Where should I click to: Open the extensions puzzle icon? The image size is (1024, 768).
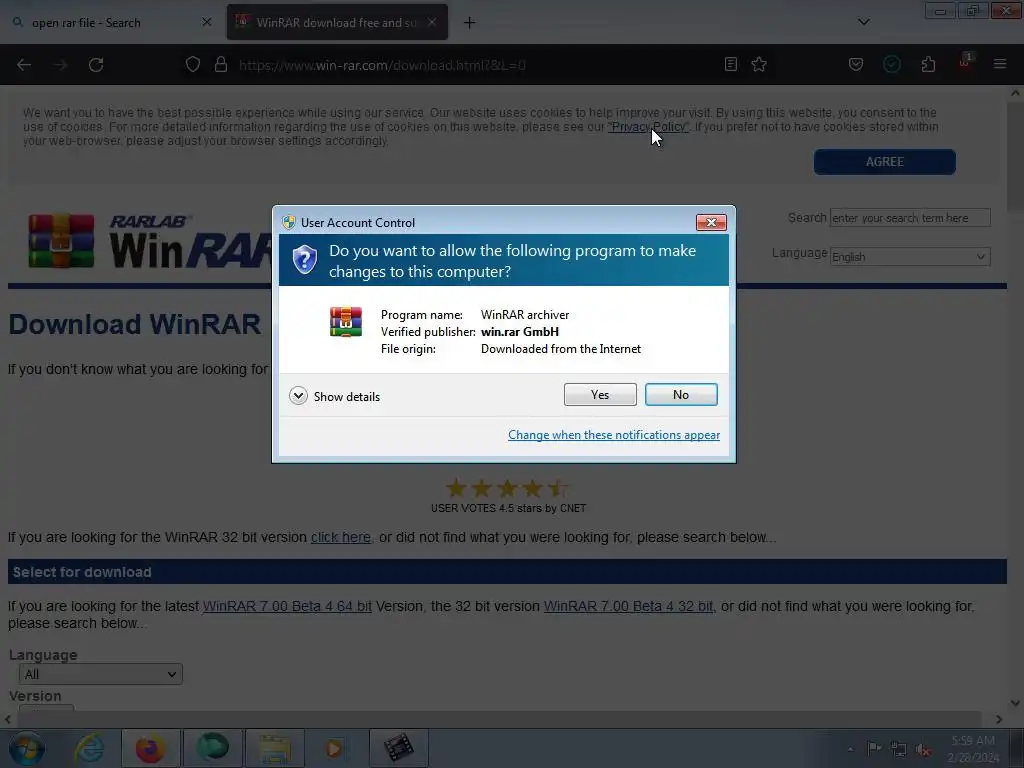928,64
